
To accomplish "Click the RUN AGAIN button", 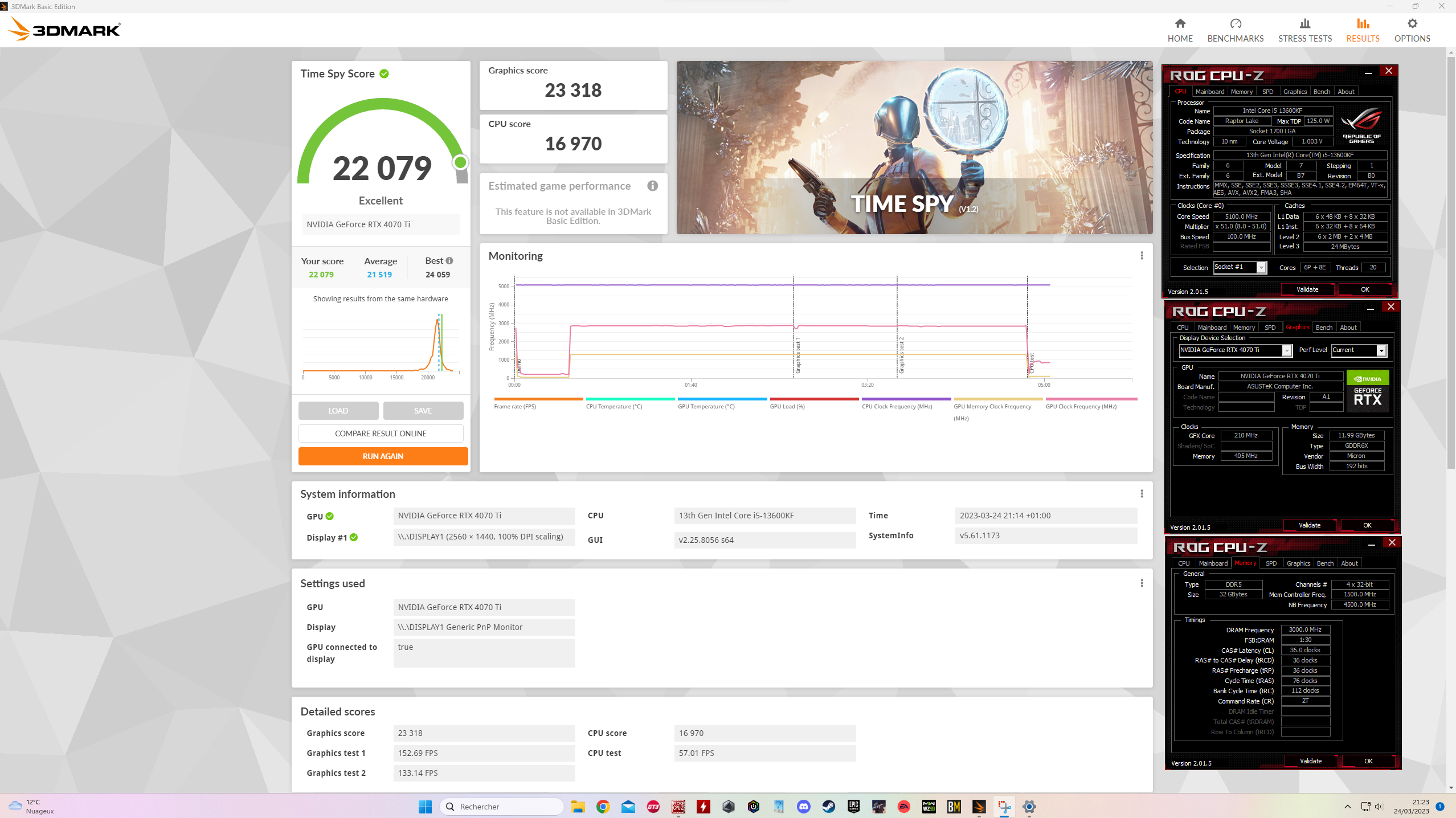I will coord(383,456).
